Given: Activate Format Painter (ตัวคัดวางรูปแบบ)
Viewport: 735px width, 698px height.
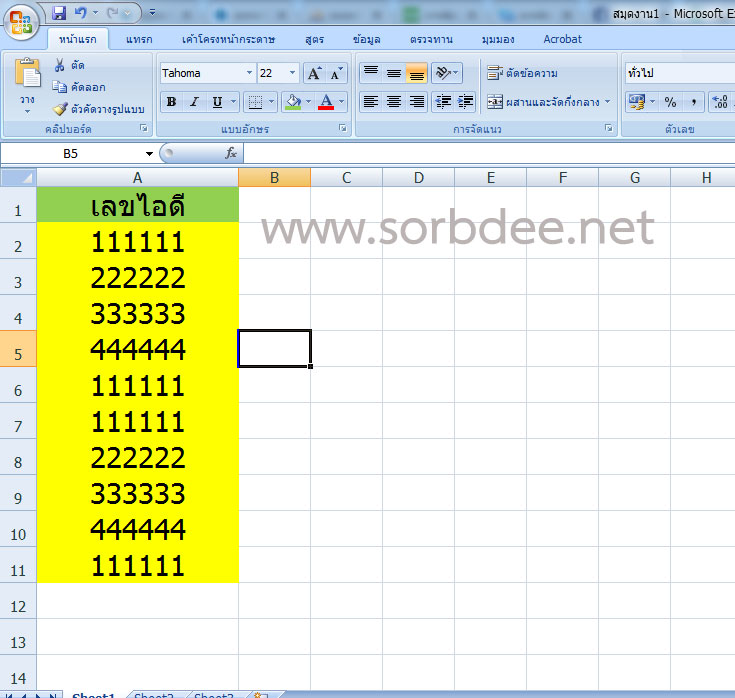Looking at the screenshot, I should (98, 109).
